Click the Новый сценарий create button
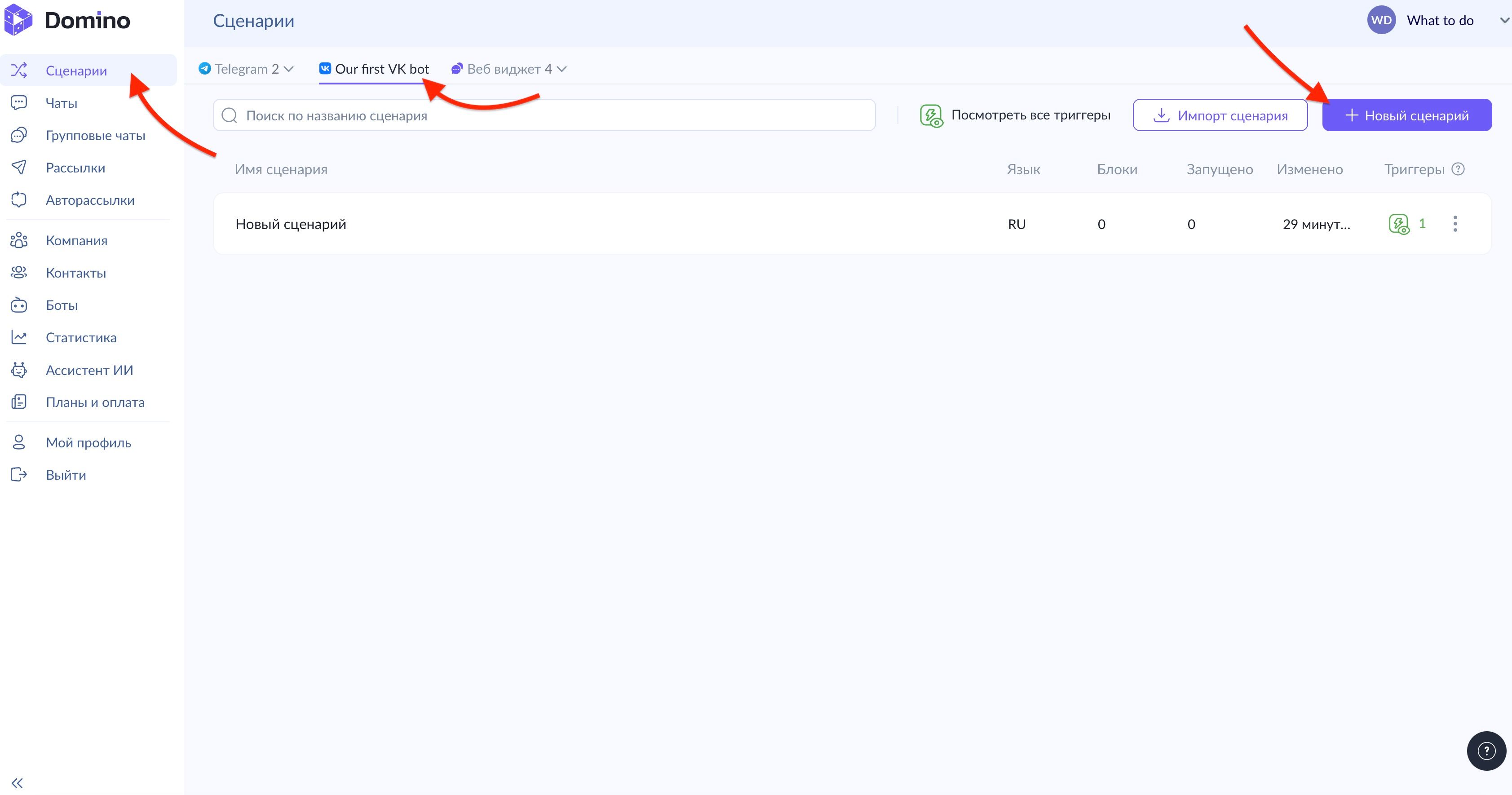This screenshot has width=1512, height=795. 1406,115
